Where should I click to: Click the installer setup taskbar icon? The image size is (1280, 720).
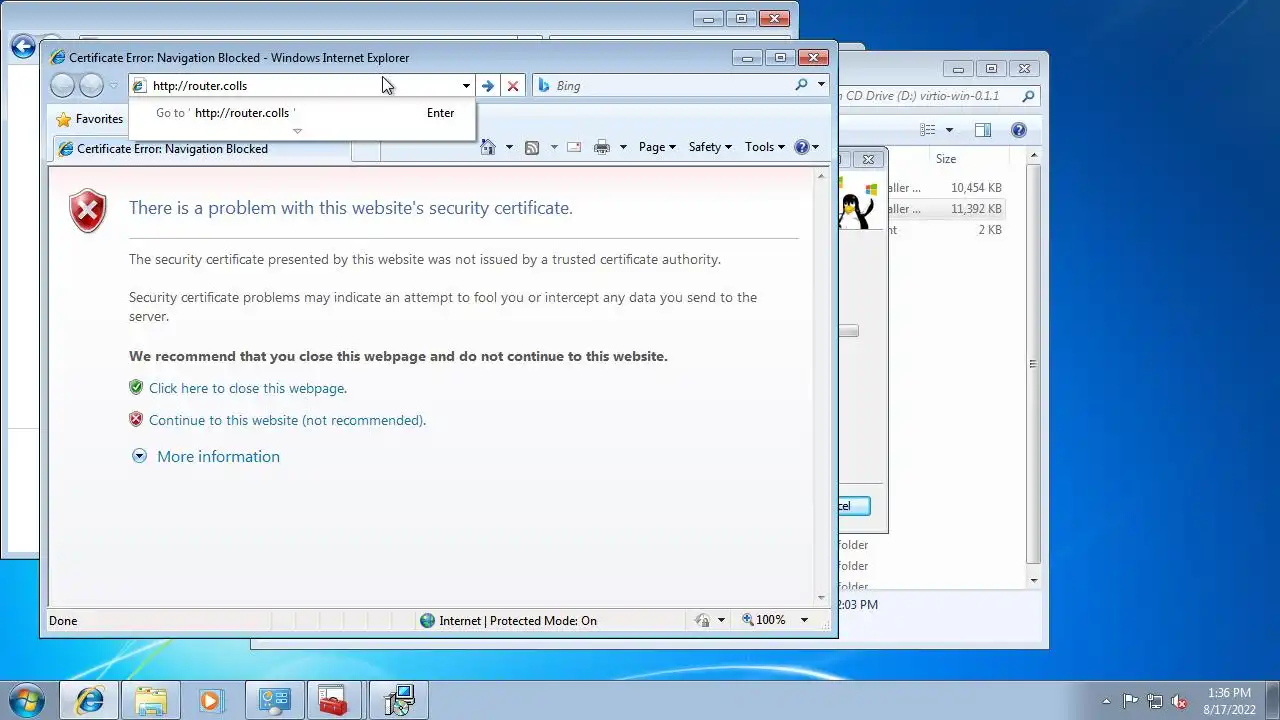tap(398, 701)
